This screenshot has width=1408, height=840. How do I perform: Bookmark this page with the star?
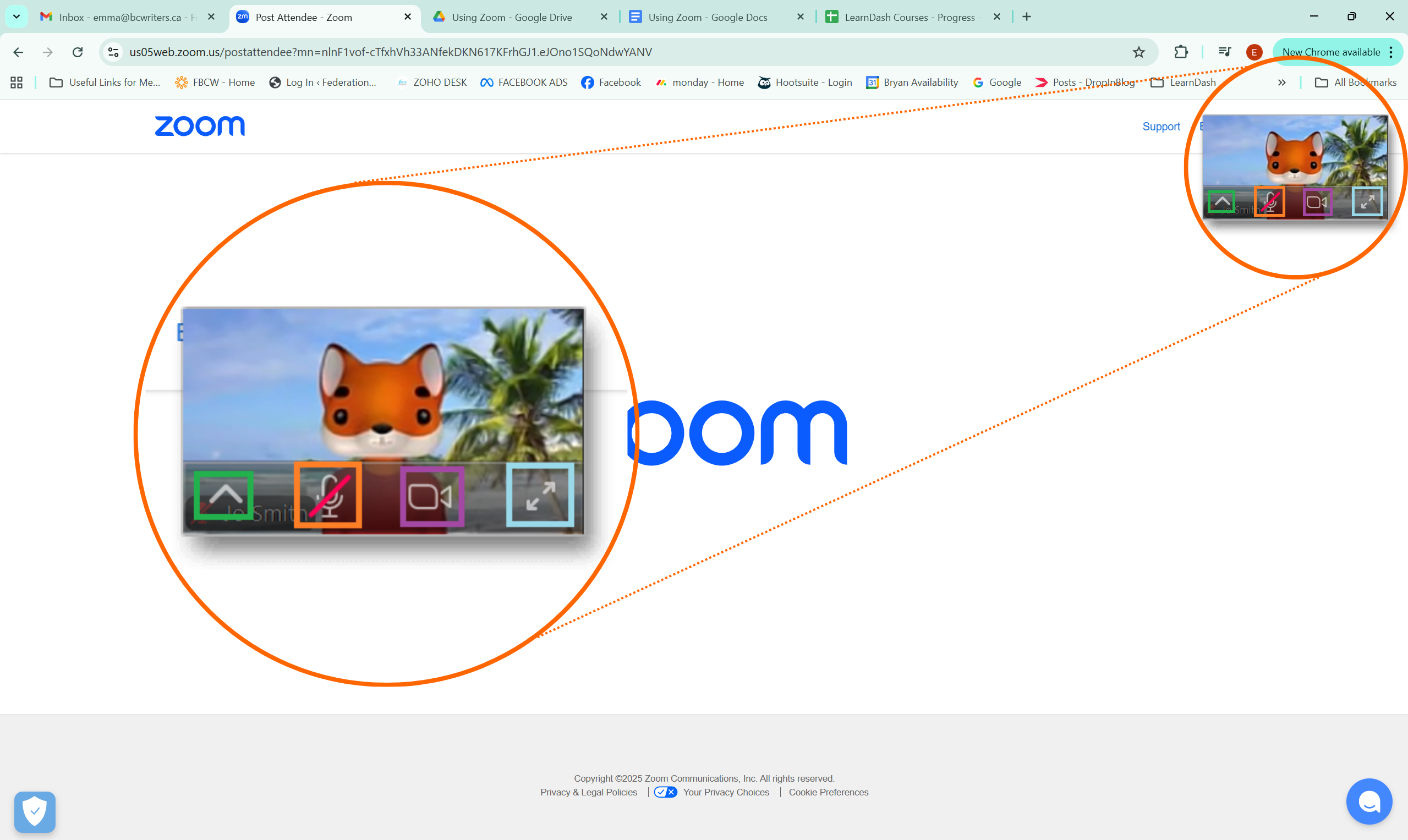pyautogui.click(x=1138, y=52)
